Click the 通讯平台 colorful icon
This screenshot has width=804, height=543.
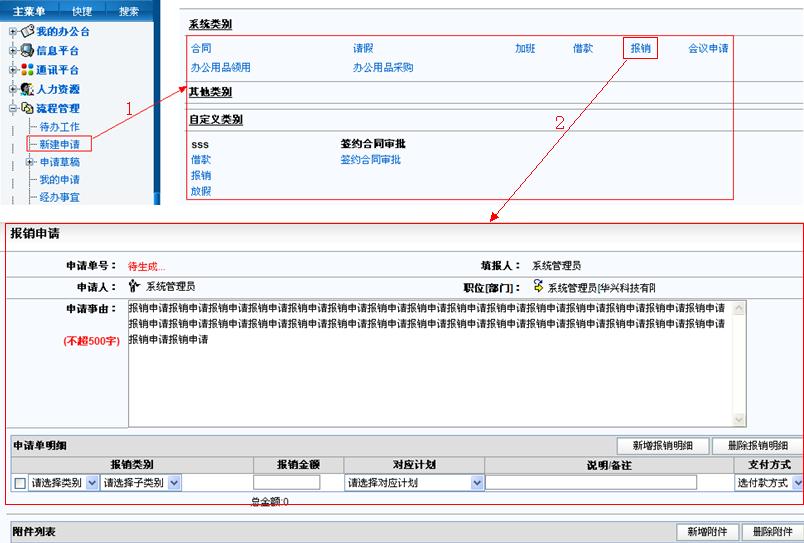tap(27, 70)
